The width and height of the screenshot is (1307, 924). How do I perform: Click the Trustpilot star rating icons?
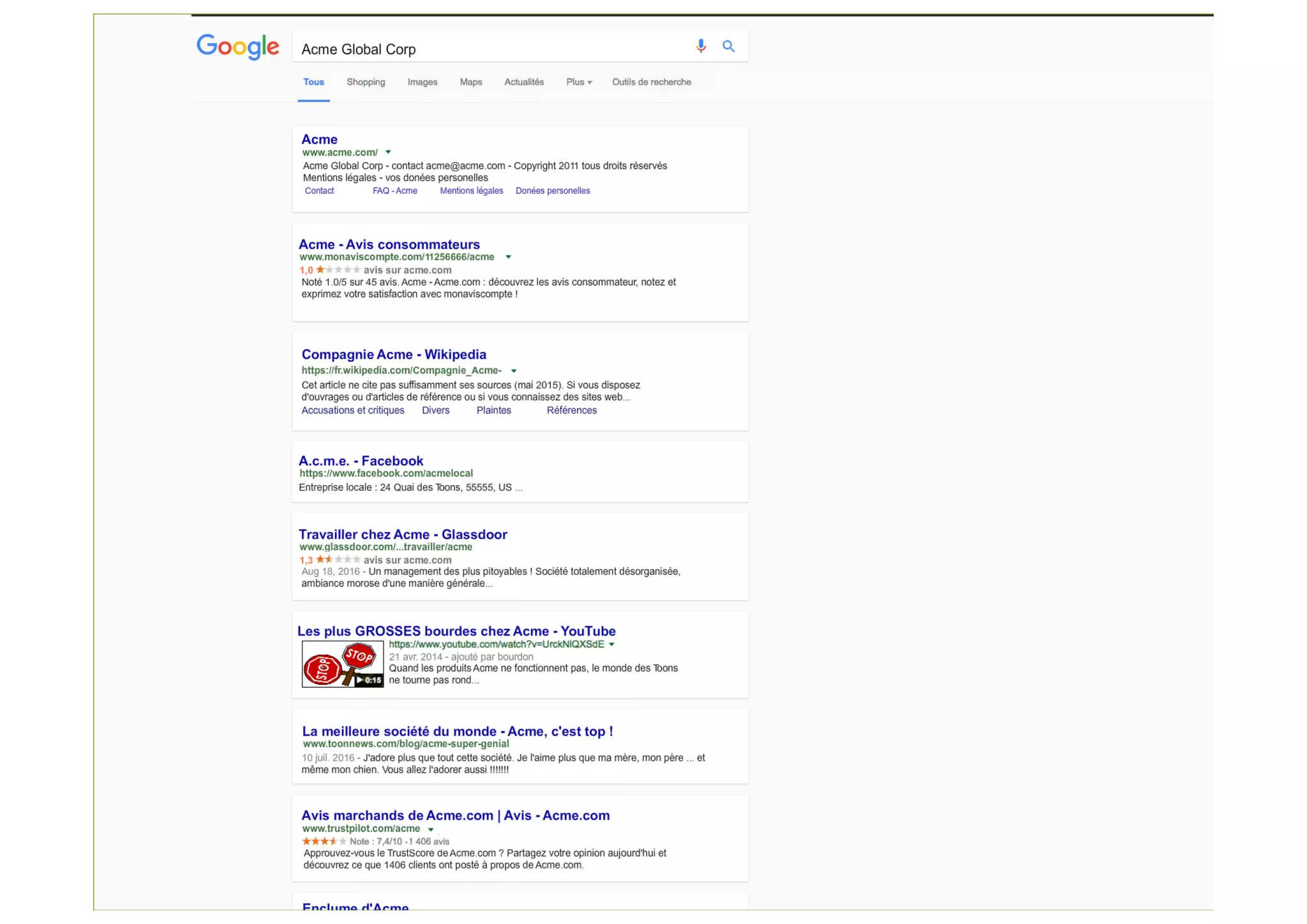pyautogui.click(x=324, y=841)
